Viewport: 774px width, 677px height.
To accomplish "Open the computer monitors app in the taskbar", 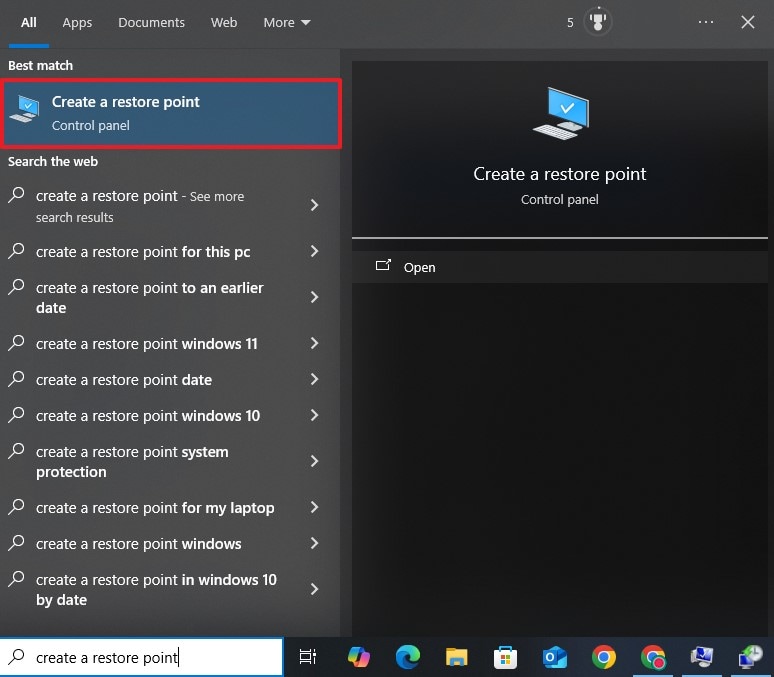I will tap(701, 657).
